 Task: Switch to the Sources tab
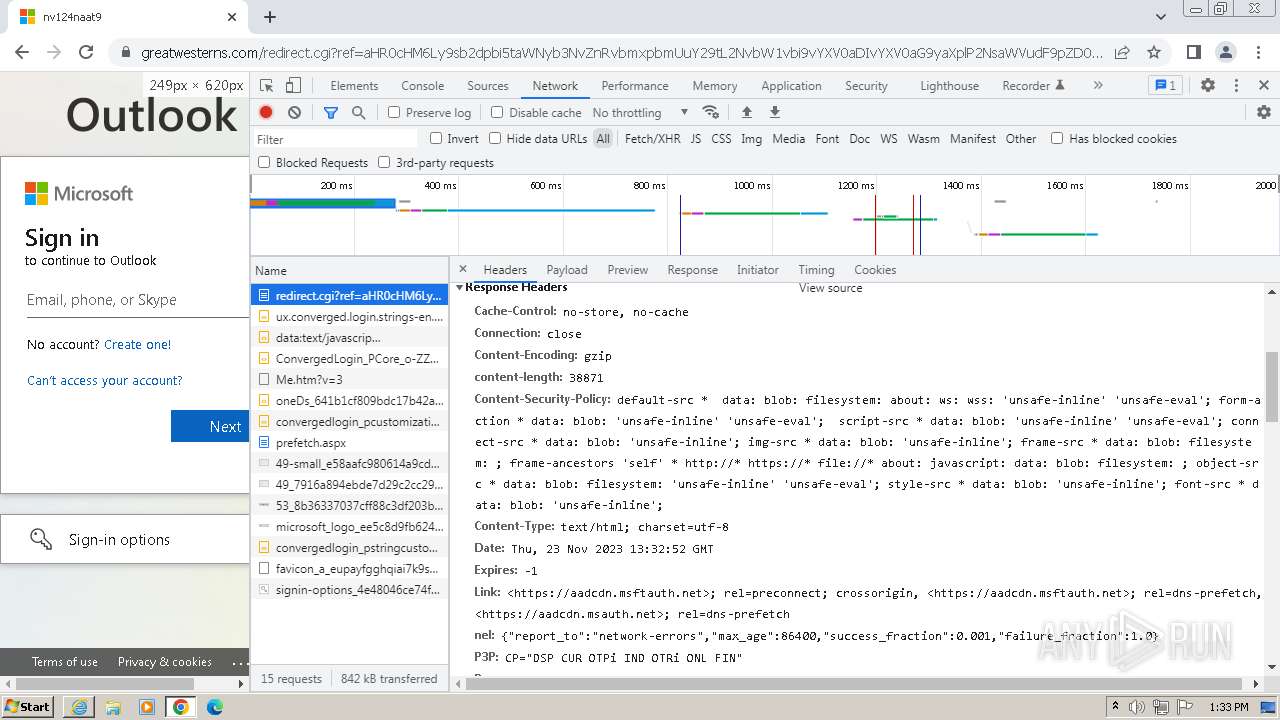coord(488,86)
